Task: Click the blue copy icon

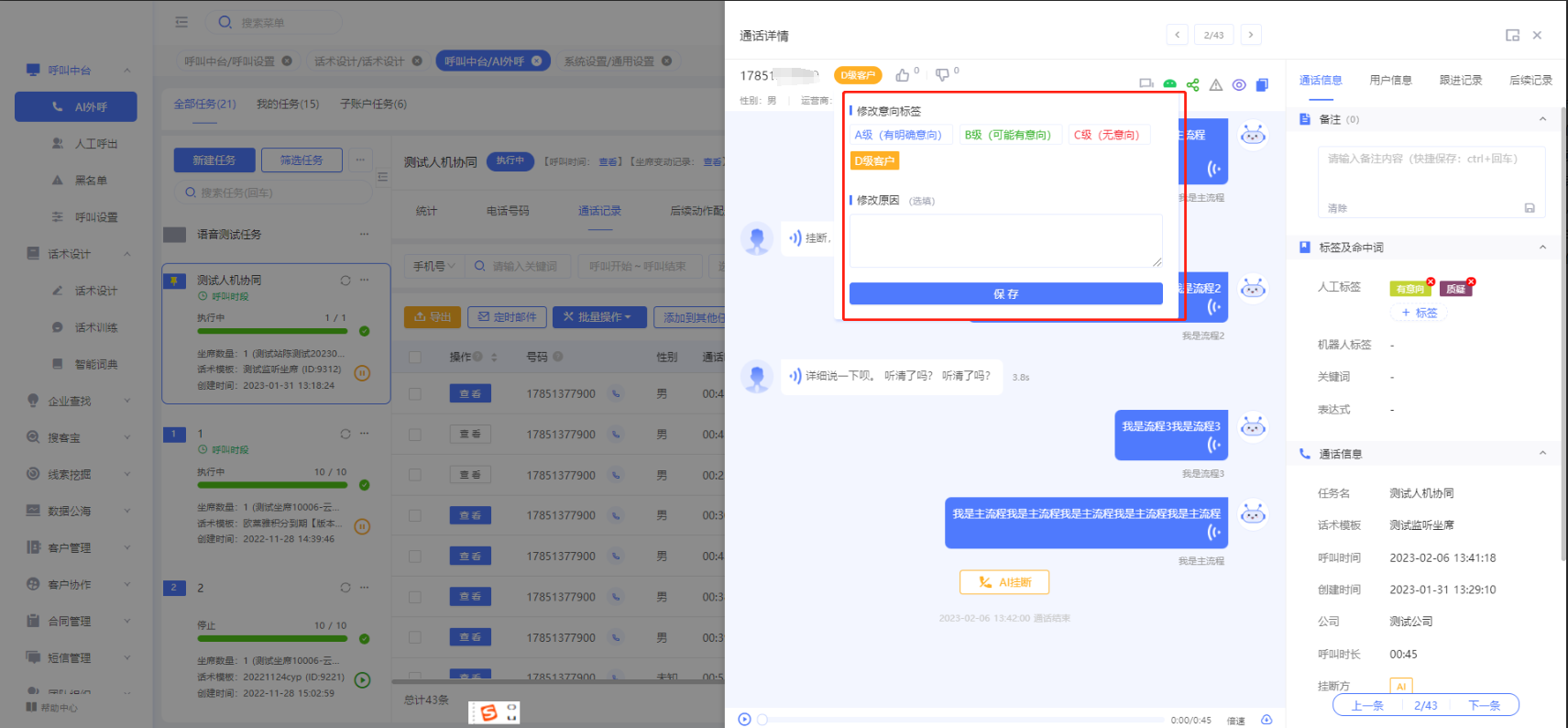Action: (1262, 84)
